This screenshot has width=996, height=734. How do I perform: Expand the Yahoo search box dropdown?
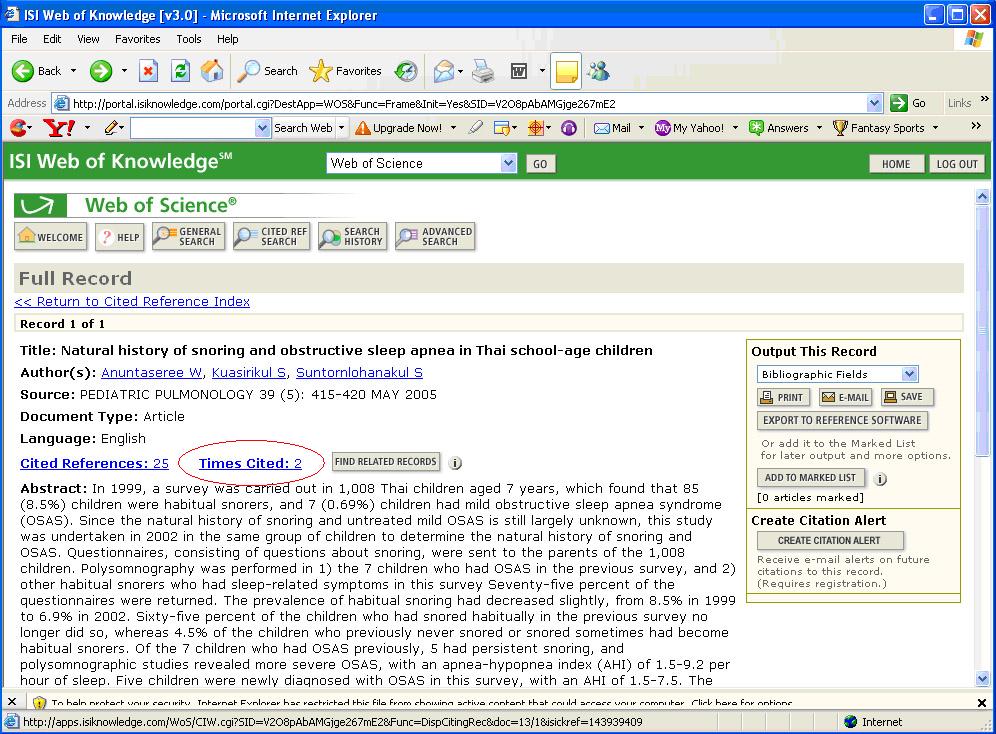click(x=262, y=128)
